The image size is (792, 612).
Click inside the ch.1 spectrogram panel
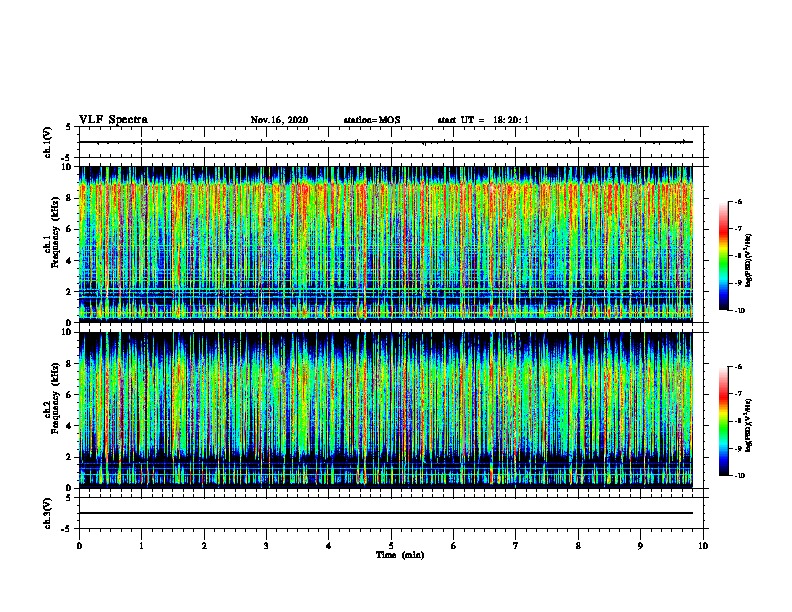pyautogui.click(x=386, y=244)
